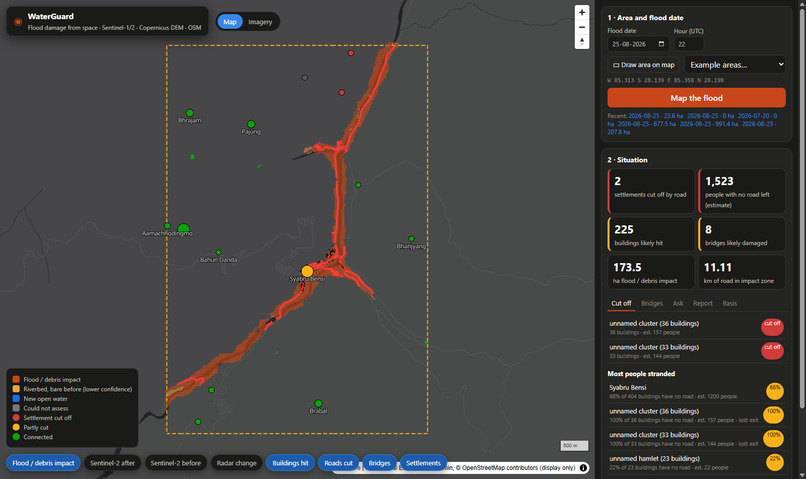Screen dimensions: 806x479
Task: Select the green Bahun Danda marker
Action: [x=218, y=252]
